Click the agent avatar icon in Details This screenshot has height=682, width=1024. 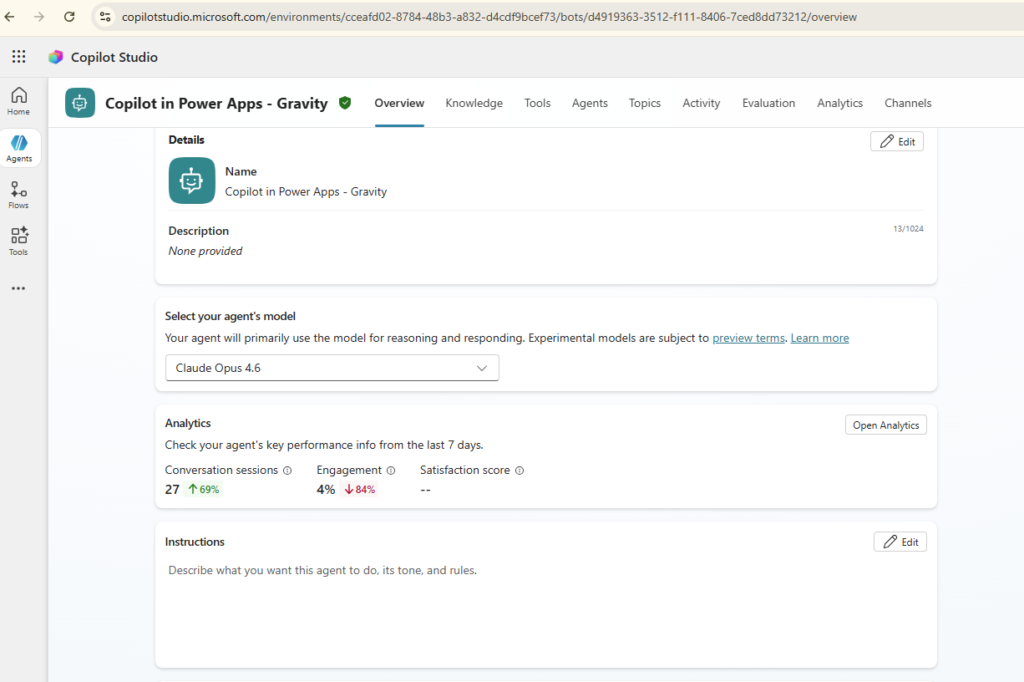[191, 180]
